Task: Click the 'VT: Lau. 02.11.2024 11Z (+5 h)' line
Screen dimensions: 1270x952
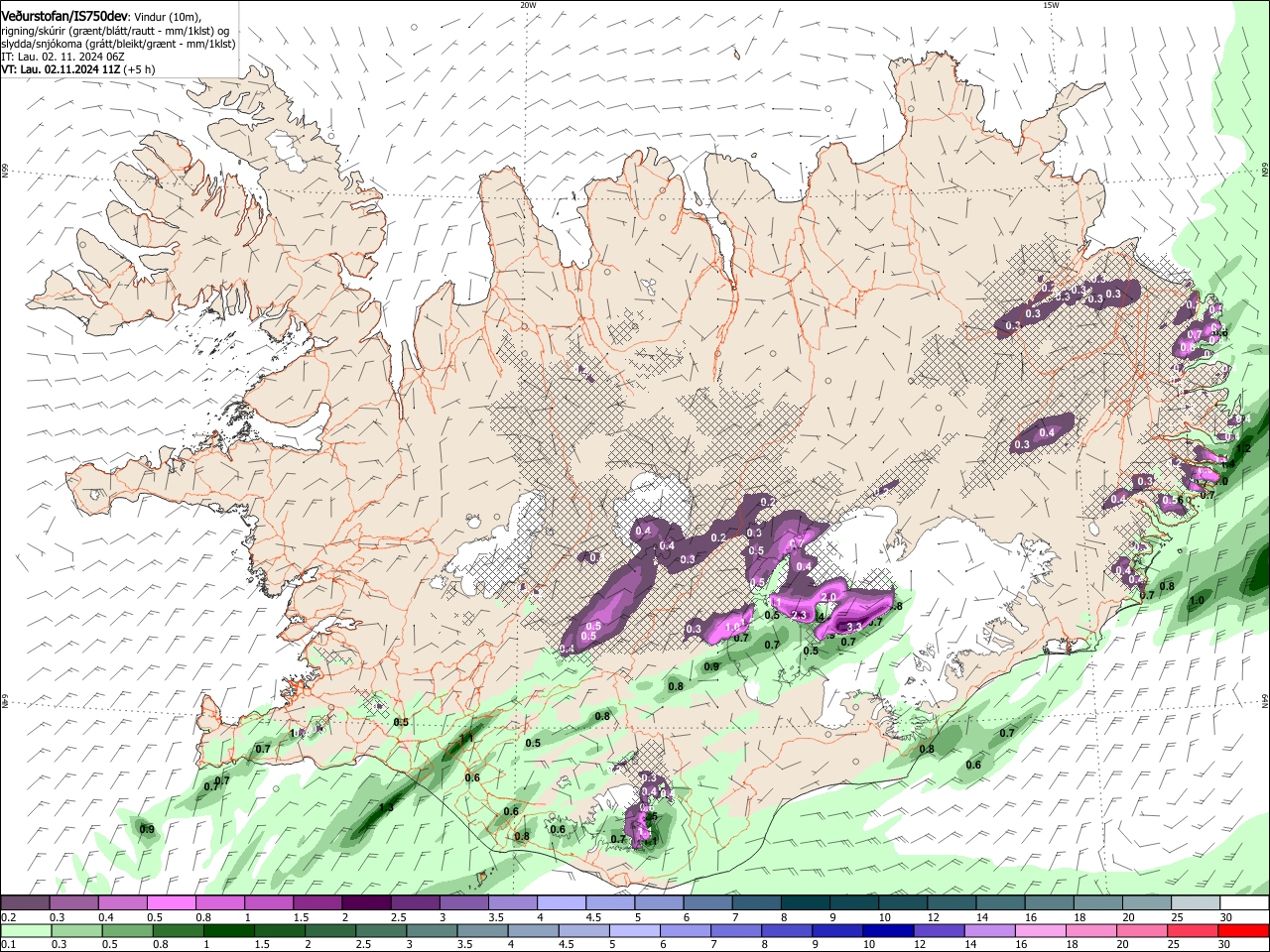Action: pos(78,69)
